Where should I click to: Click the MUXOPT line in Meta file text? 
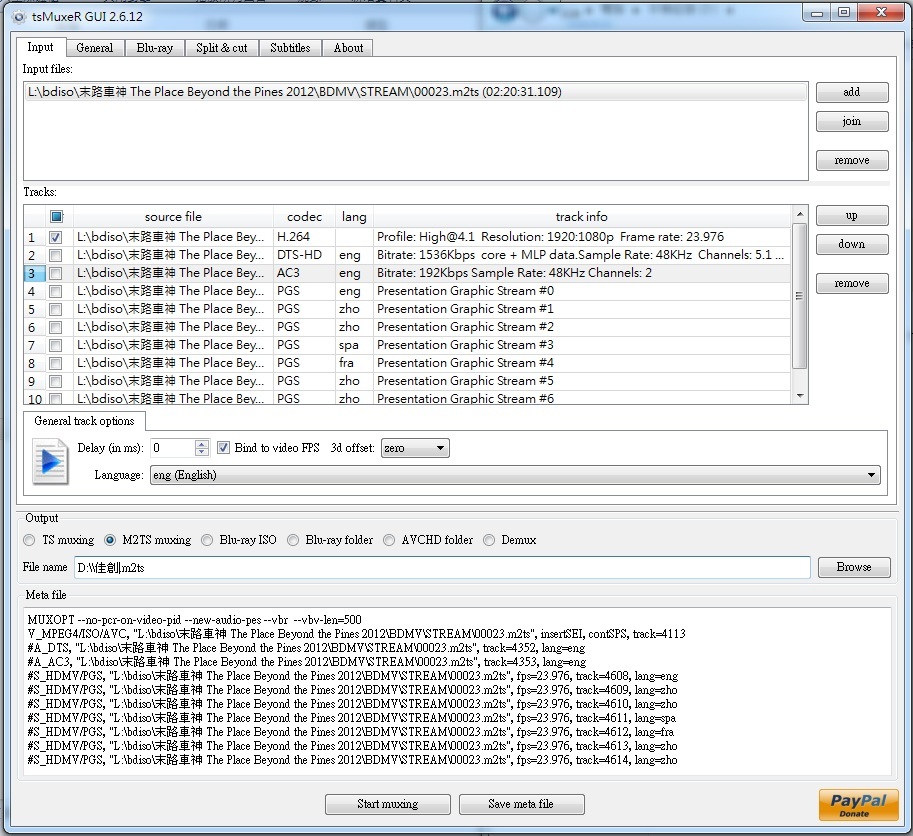click(x=194, y=620)
